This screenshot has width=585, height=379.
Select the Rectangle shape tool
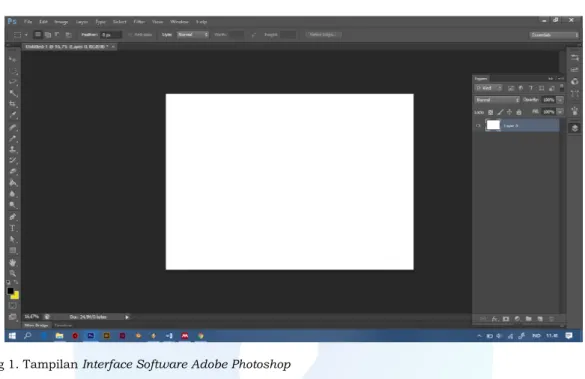[13, 250]
